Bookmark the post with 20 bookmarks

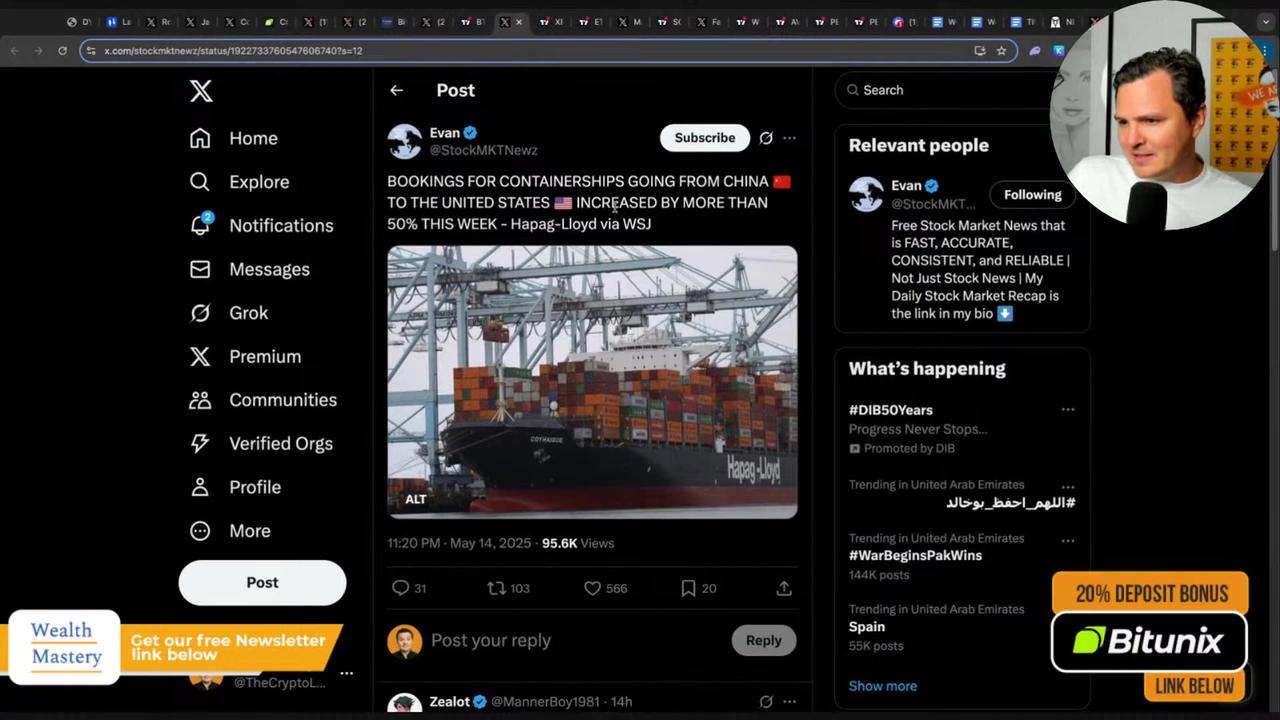(x=688, y=588)
